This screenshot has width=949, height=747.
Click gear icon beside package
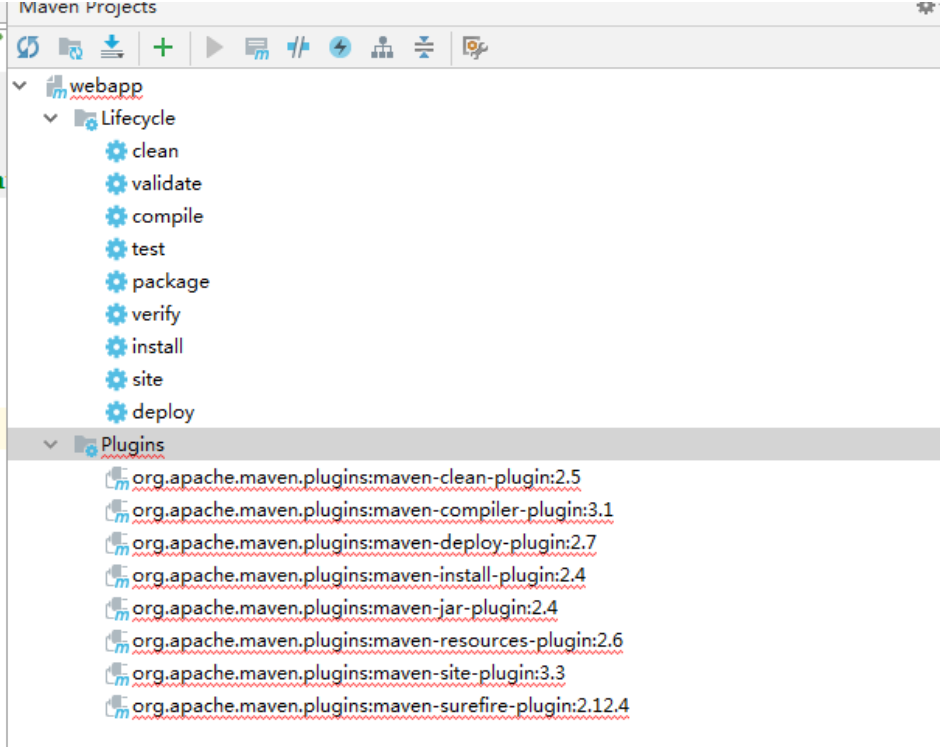[x=116, y=282]
